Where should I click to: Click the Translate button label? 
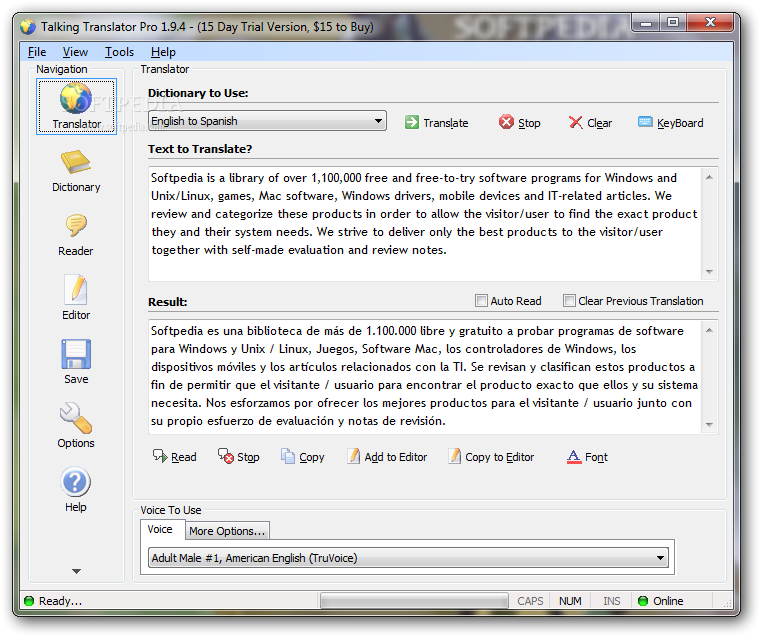tap(446, 123)
